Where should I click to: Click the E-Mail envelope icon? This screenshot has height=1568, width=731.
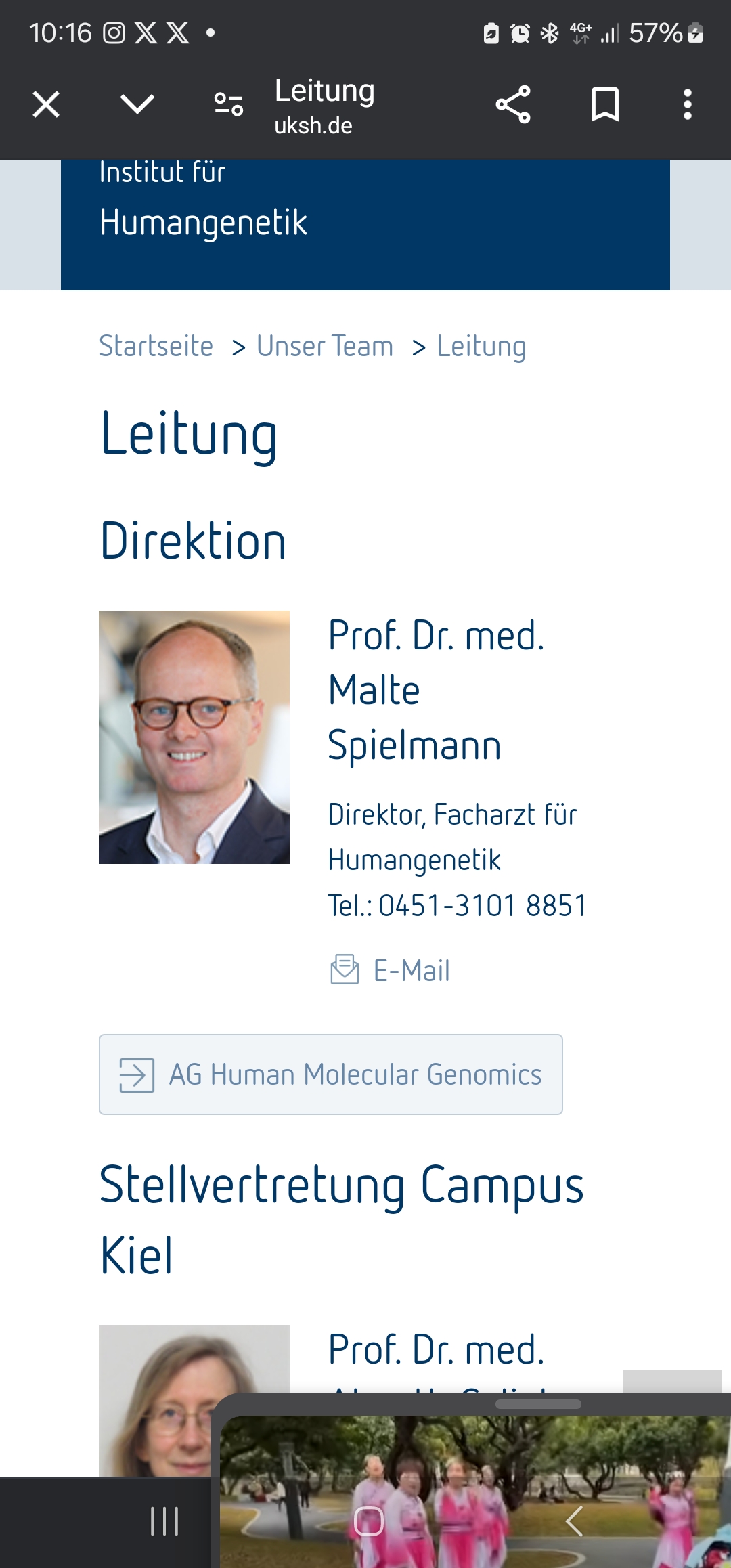345,970
